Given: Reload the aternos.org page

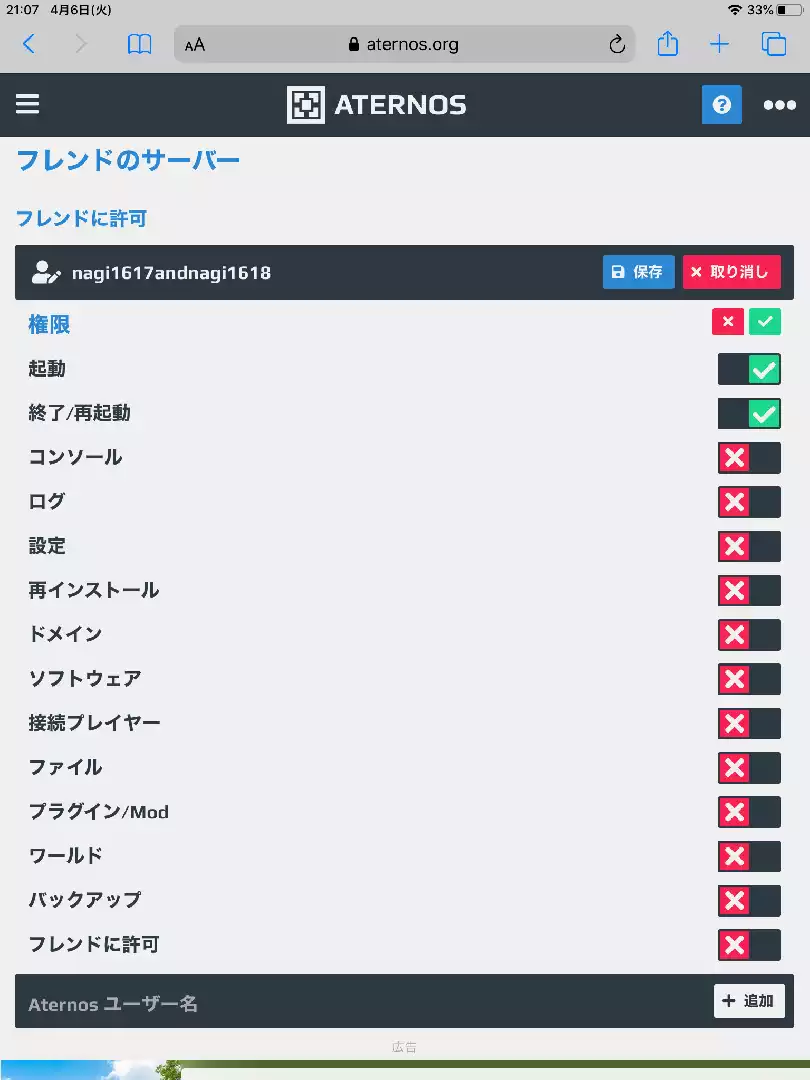Looking at the screenshot, I should (x=616, y=44).
